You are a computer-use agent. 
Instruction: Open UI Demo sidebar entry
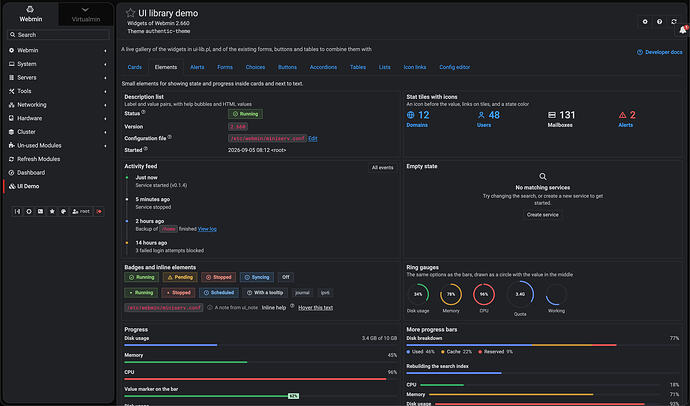tap(58, 187)
